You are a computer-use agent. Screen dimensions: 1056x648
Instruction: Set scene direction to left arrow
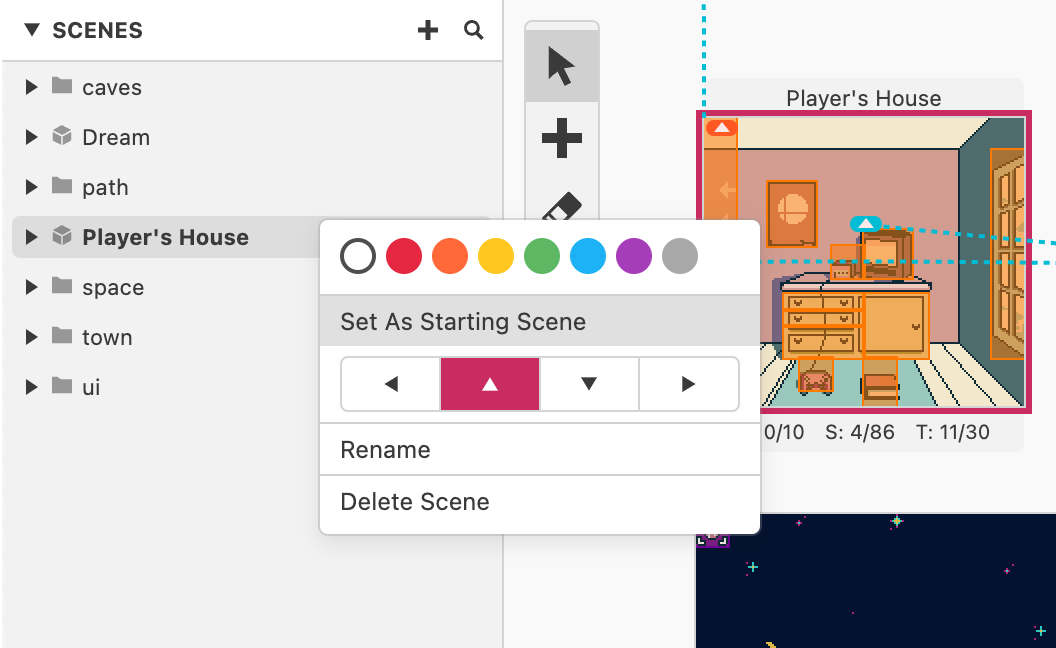click(x=391, y=384)
